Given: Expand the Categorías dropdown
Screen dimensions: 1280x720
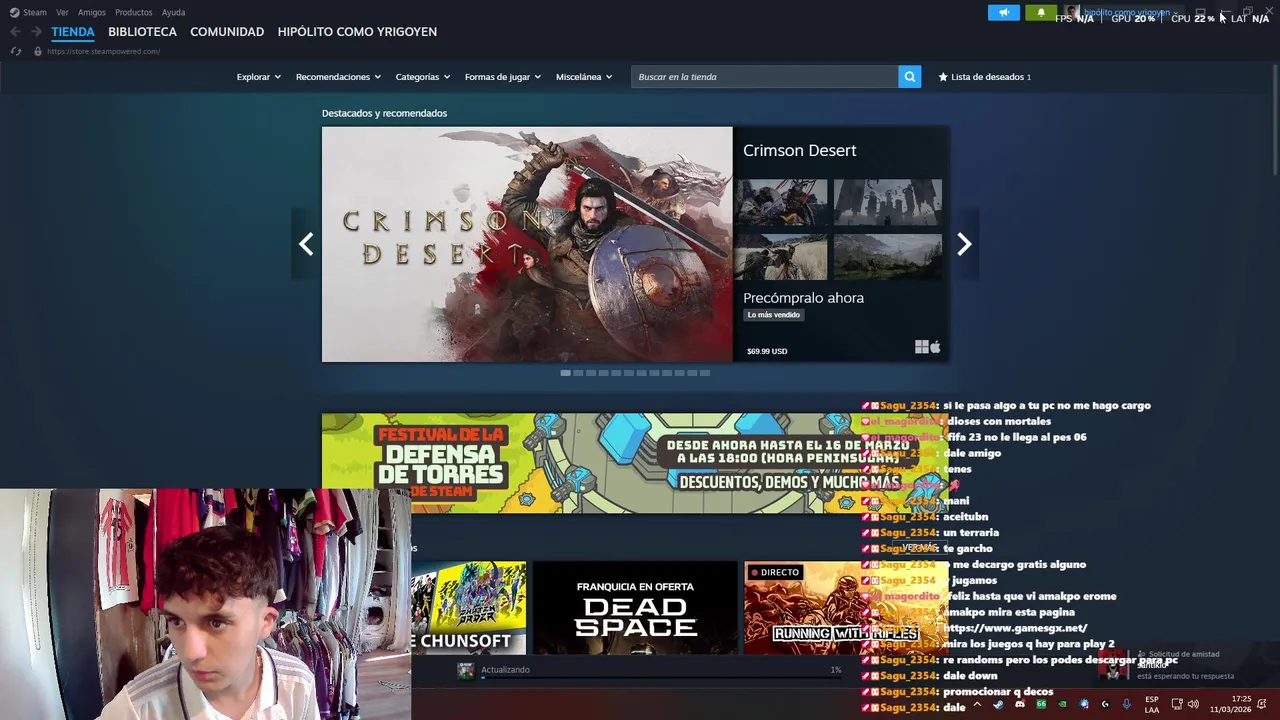Looking at the screenshot, I should tap(422, 77).
